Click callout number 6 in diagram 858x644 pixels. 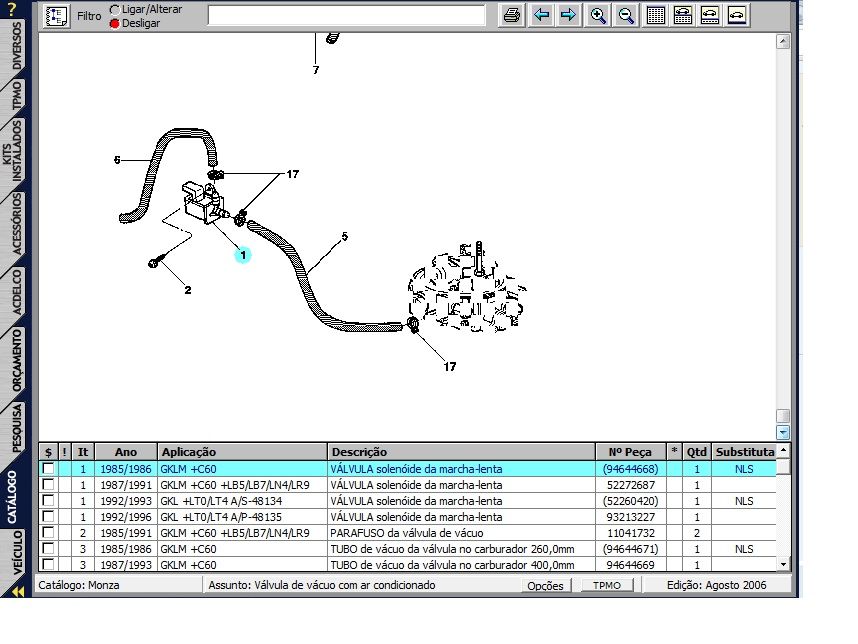click(117, 160)
